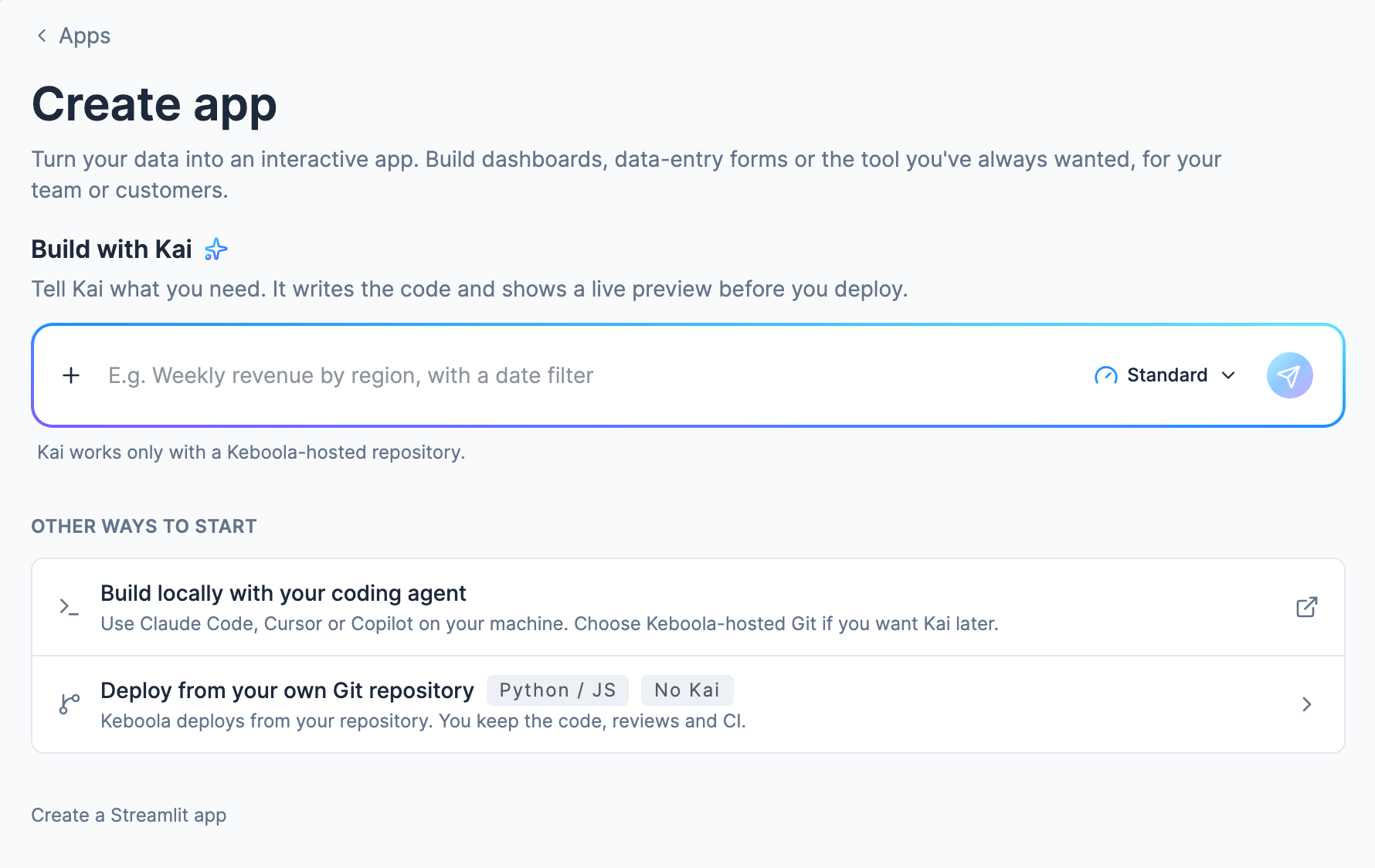Click the Build with Kai heading
1375x868 pixels.
point(112,249)
